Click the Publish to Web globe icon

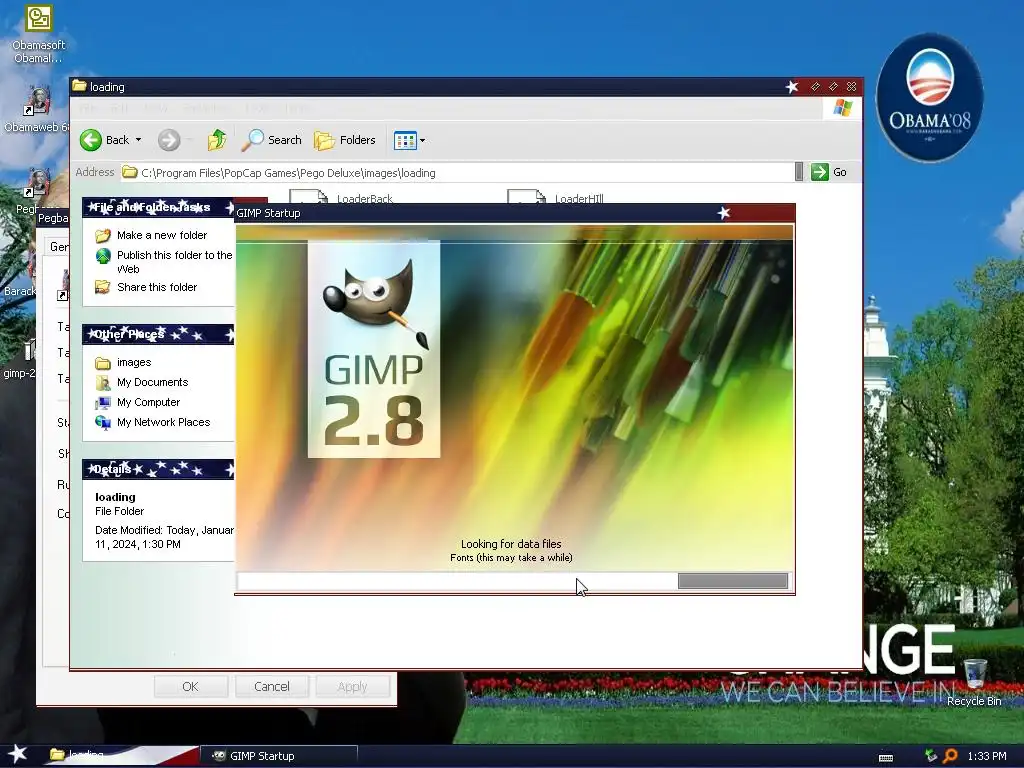click(103, 256)
